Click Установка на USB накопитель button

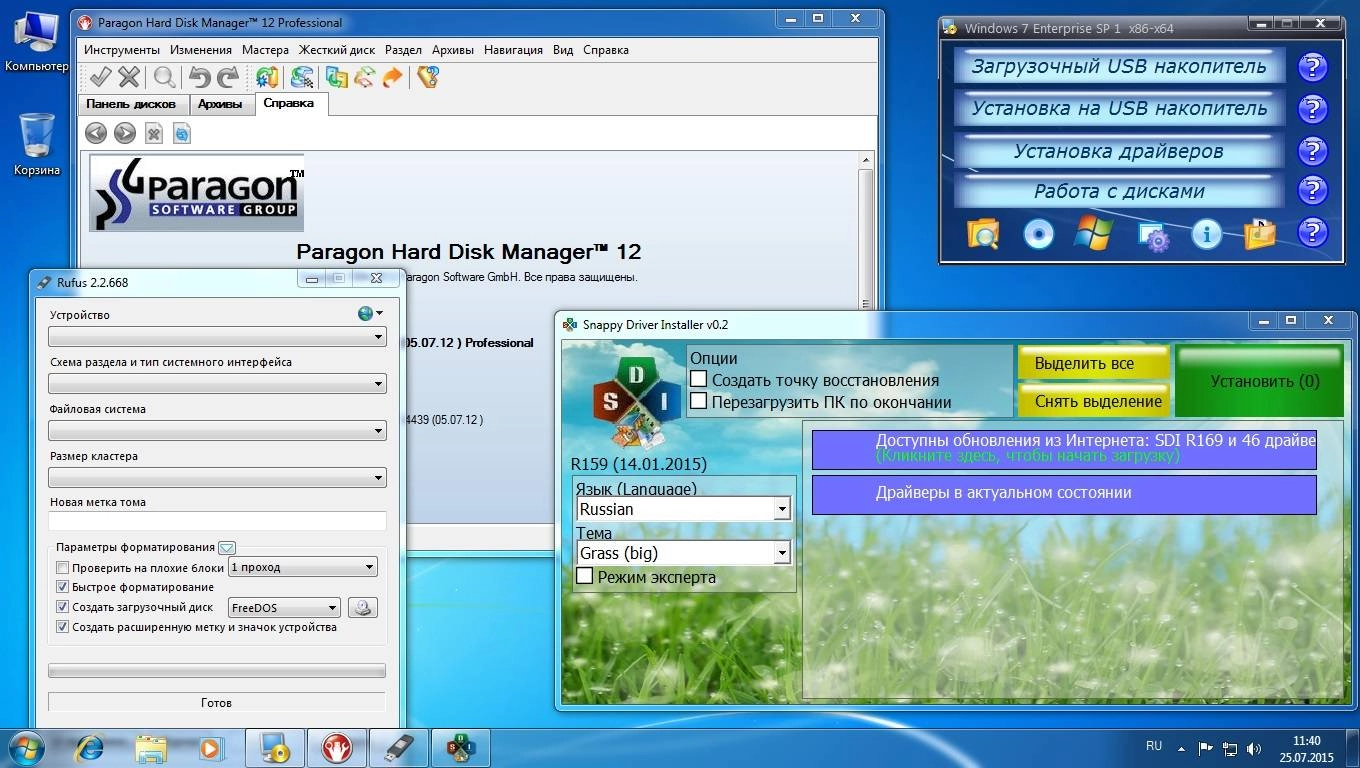pyautogui.click(x=1119, y=109)
